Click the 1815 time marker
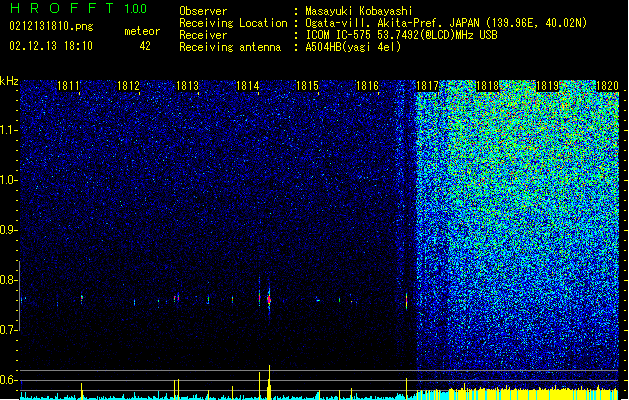 point(307,86)
